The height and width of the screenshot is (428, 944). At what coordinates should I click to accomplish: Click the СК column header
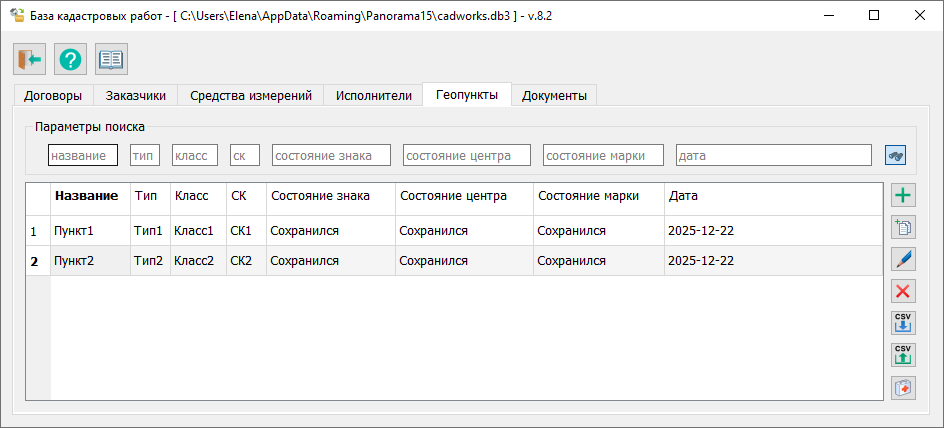247,199
